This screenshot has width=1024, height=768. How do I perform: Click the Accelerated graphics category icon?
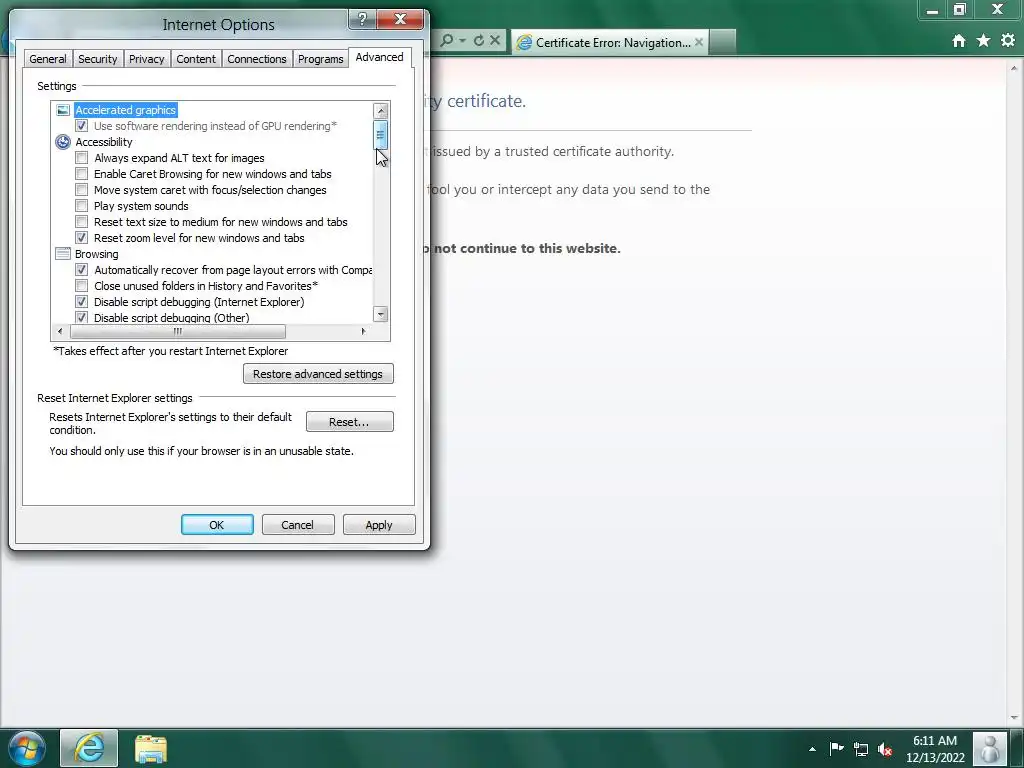point(63,110)
